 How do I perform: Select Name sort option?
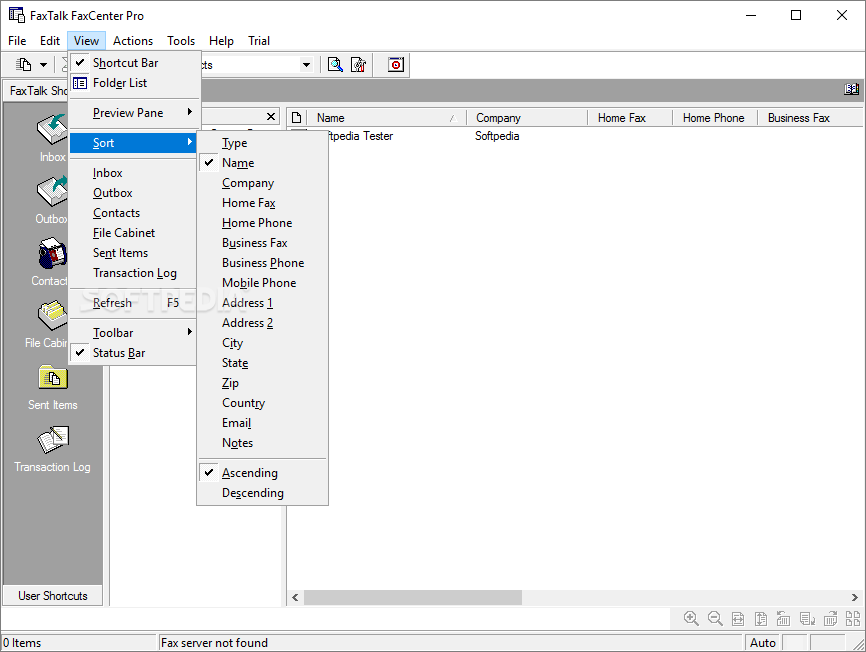(x=262, y=163)
